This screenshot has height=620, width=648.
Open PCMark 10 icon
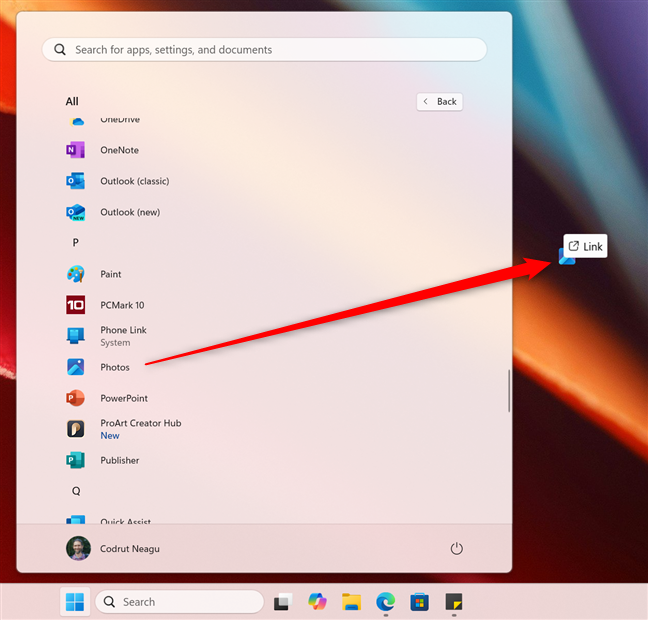76,305
